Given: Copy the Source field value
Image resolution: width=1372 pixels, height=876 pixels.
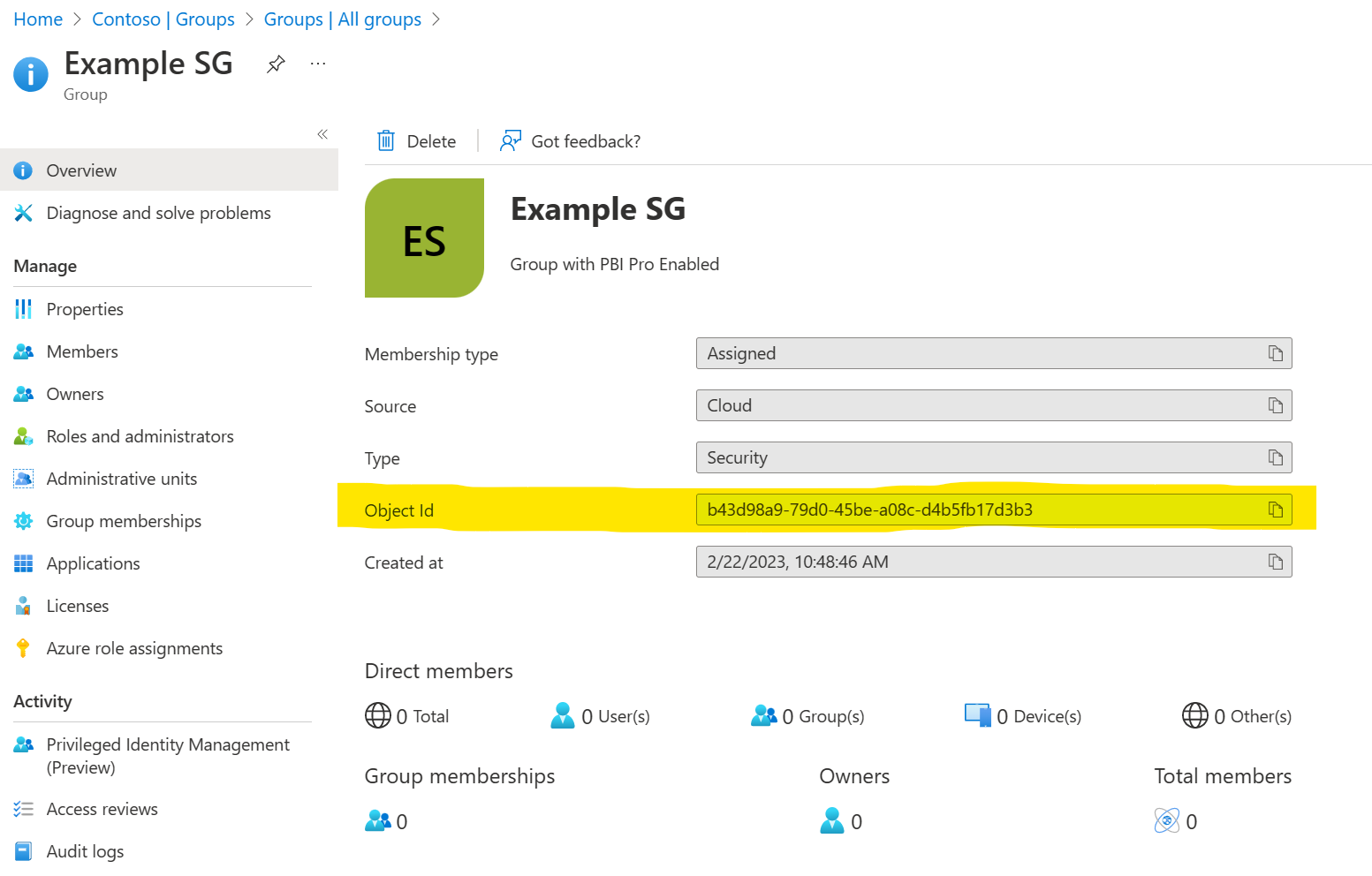Looking at the screenshot, I should (1275, 405).
